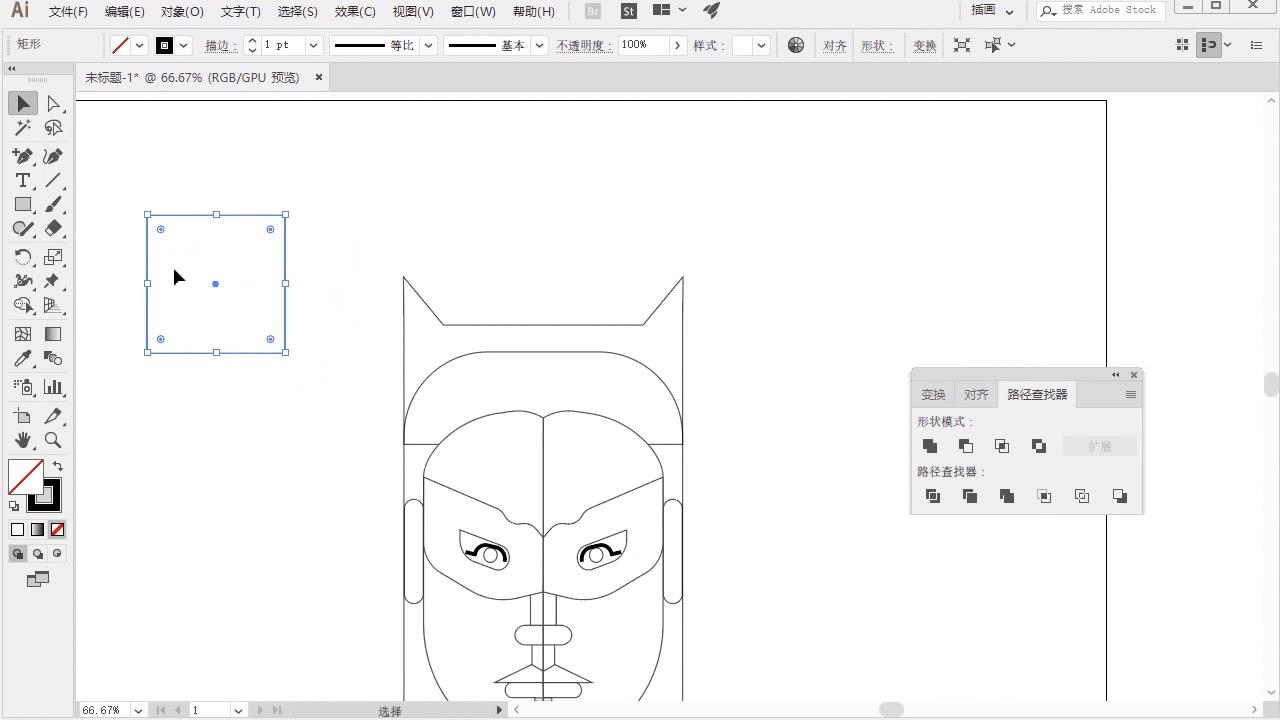Select the Selection (black arrow) tool
Viewport: 1280px width, 720px height.
23,104
